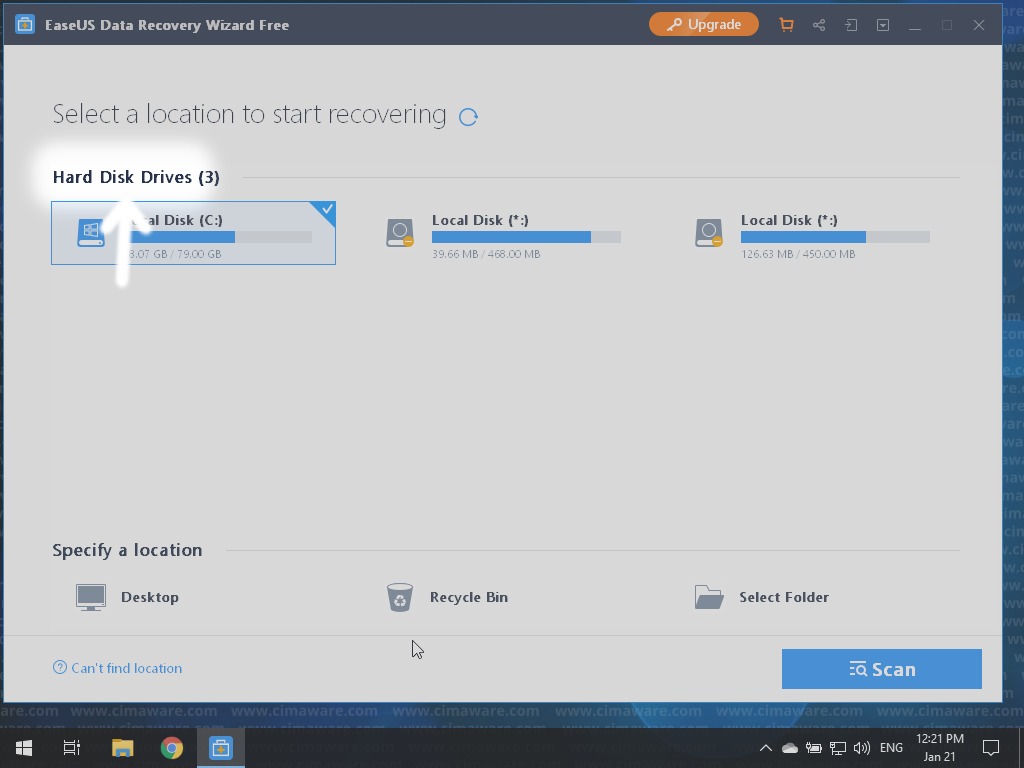Click the import scan session icon
Viewport: 1024px width, 768px height.
(x=851, y=25)
